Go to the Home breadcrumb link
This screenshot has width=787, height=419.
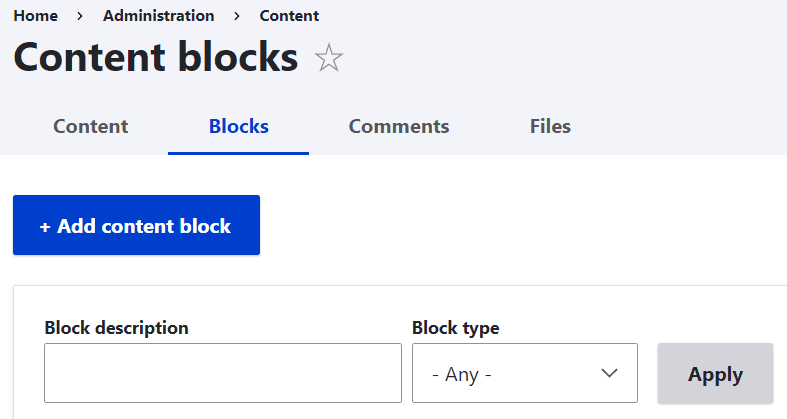pyautogui.click(x=35, y=16)
